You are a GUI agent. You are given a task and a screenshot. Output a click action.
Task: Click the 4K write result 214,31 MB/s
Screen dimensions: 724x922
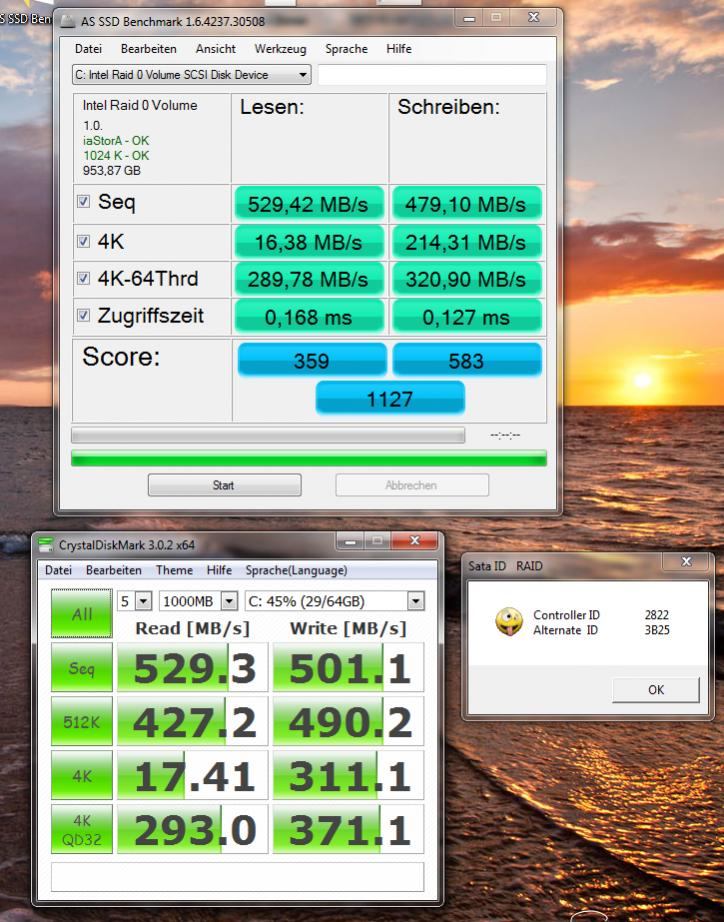point(466,242)
